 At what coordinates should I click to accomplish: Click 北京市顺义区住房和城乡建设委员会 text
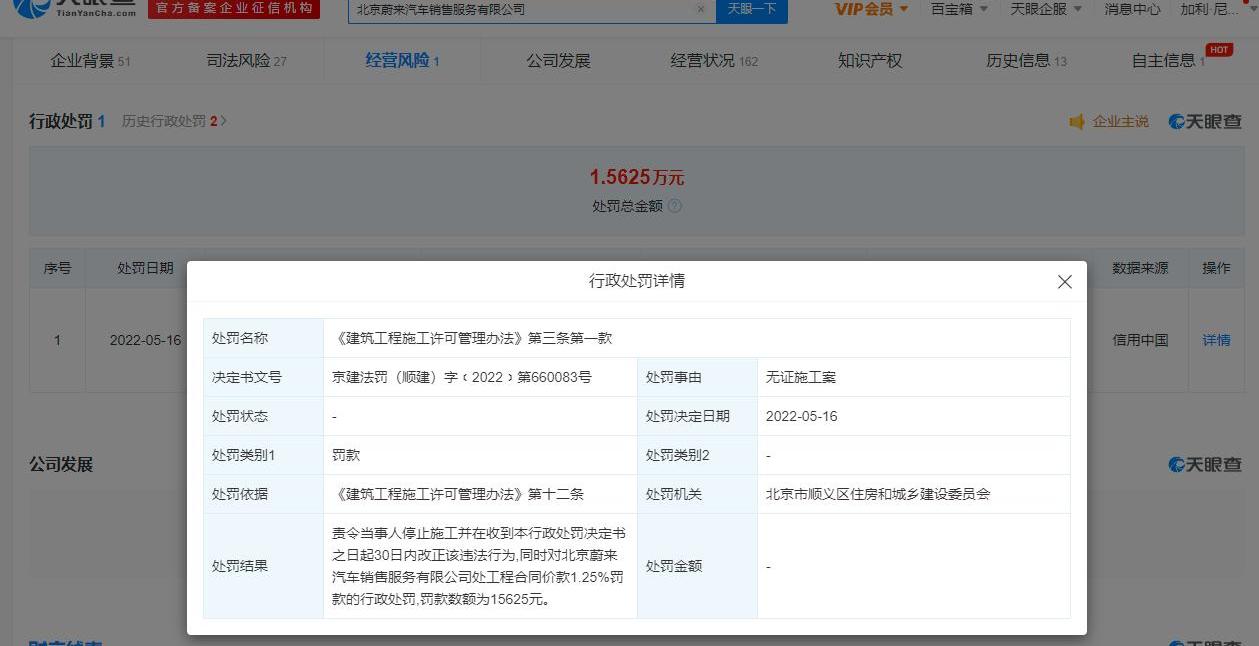click(x=878, y=494)
